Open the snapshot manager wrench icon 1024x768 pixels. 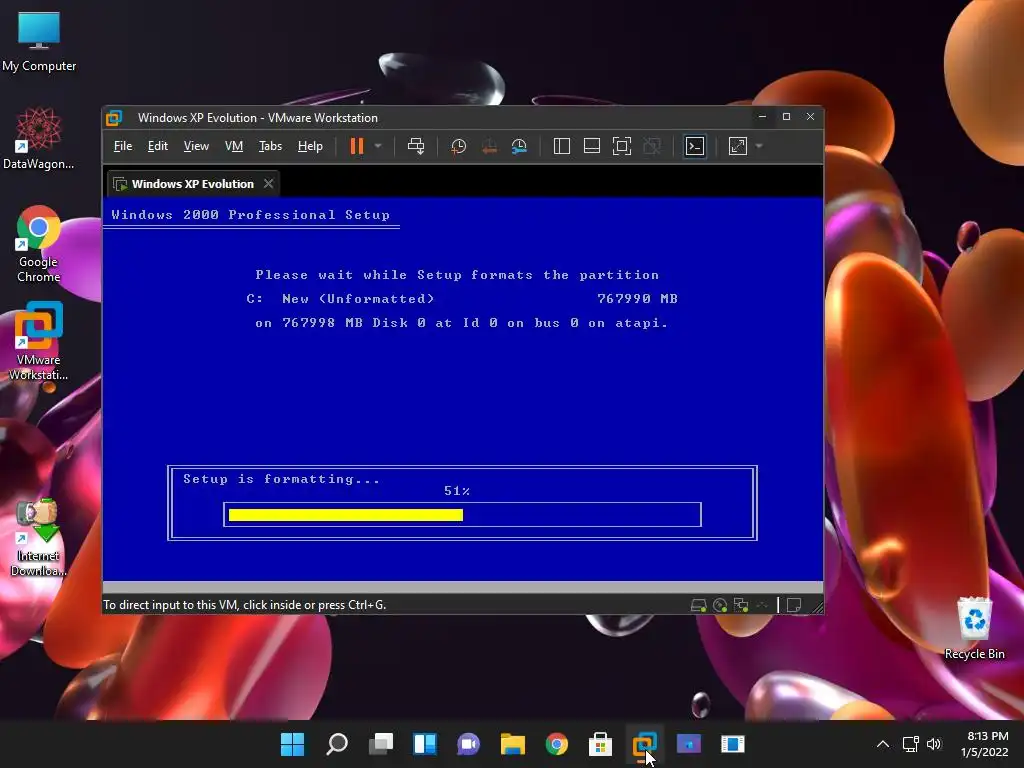(x=519, y=146)
